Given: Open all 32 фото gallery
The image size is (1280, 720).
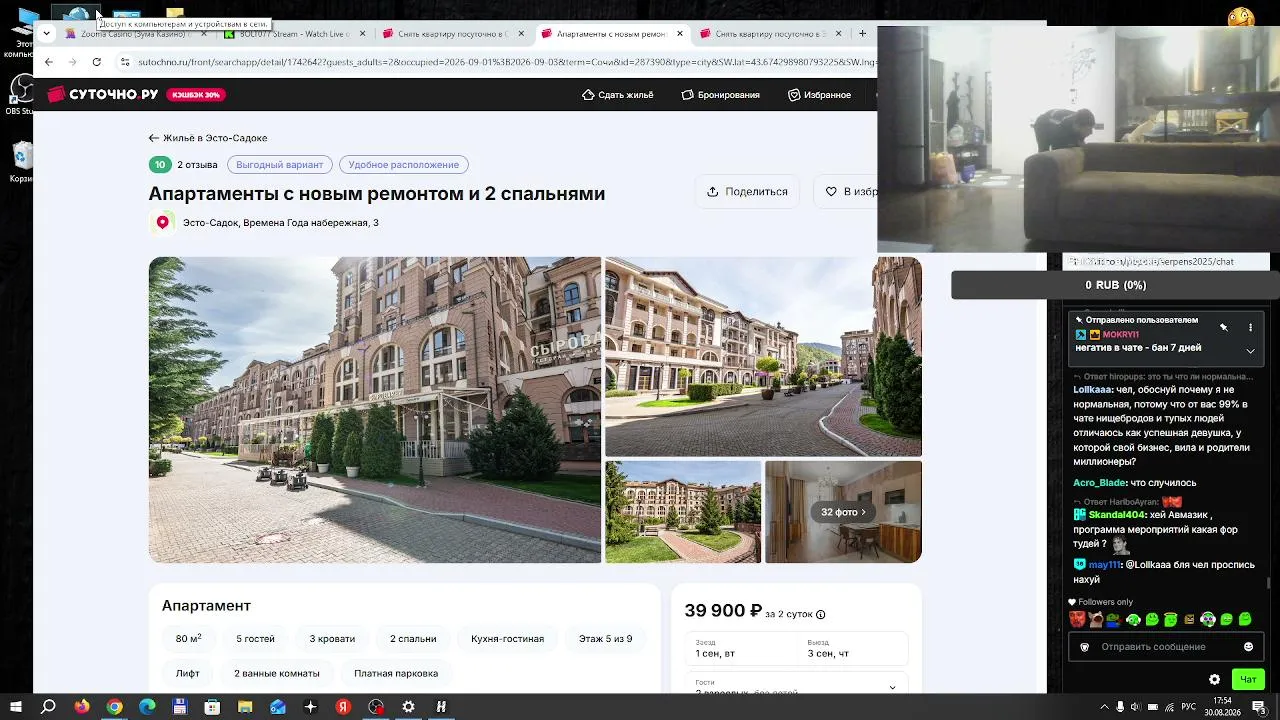Looking at the screenshot, I should point(843,512).
